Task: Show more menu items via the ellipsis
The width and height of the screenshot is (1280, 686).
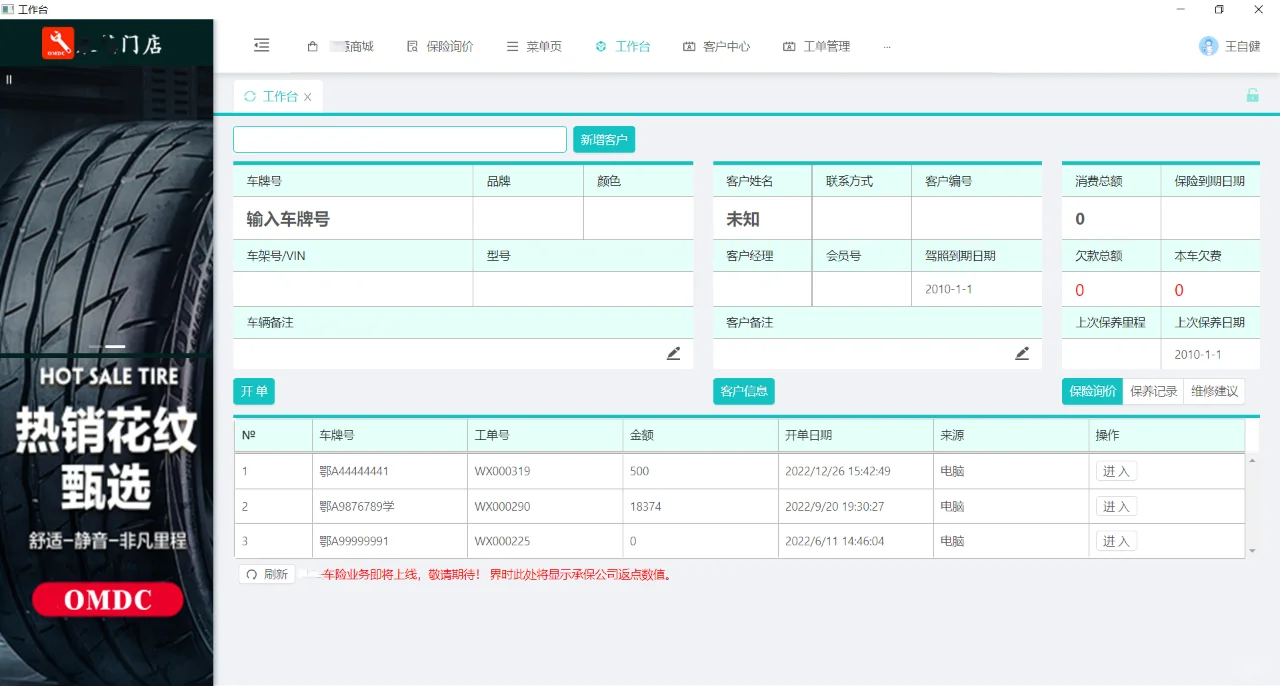Action: (887, 47)
